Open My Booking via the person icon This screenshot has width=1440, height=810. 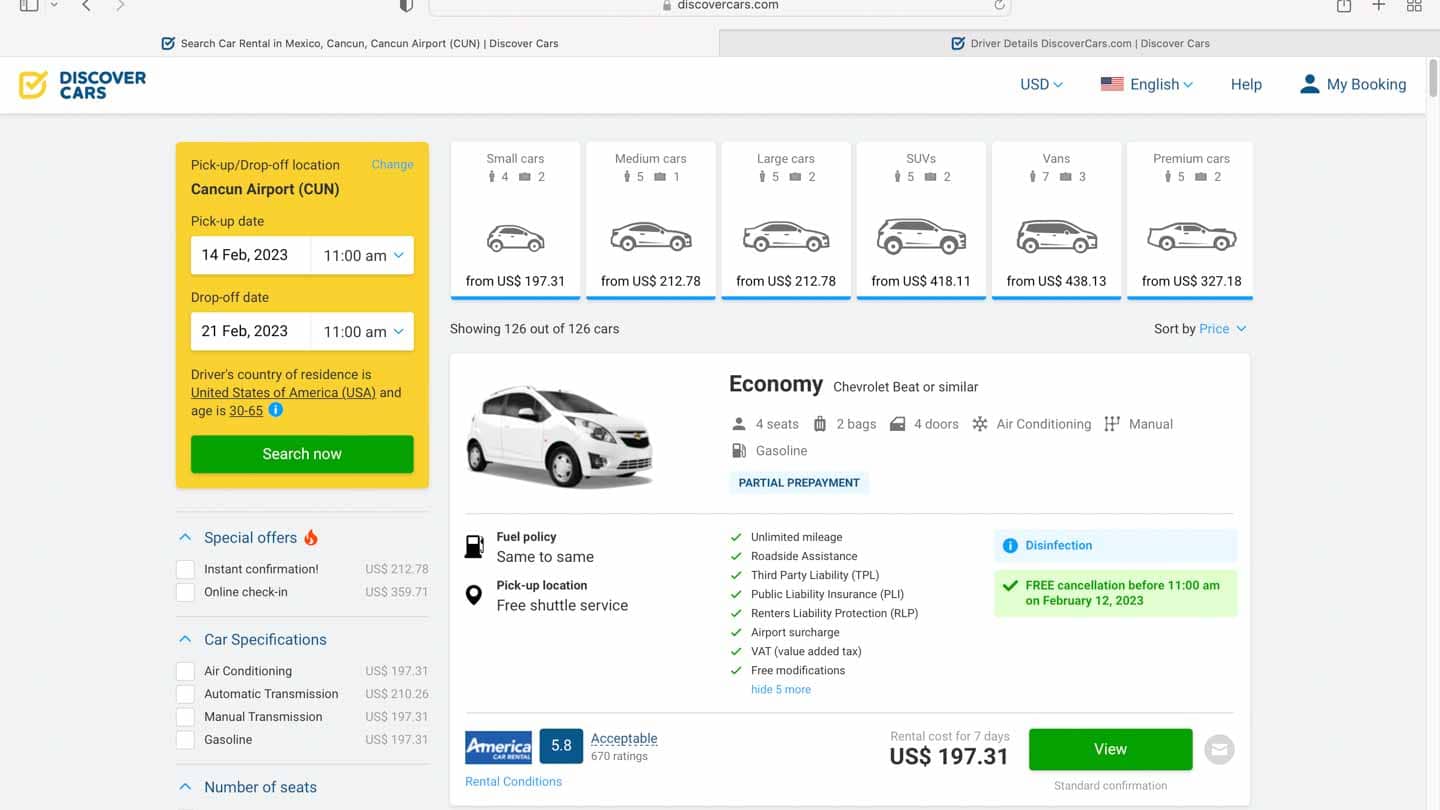tap(1310, 84)
